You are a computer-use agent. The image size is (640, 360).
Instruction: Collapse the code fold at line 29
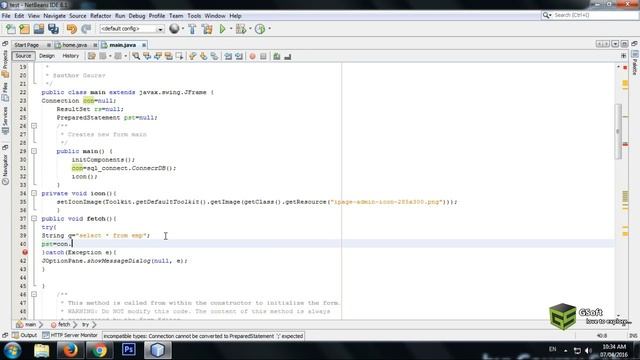34,151
